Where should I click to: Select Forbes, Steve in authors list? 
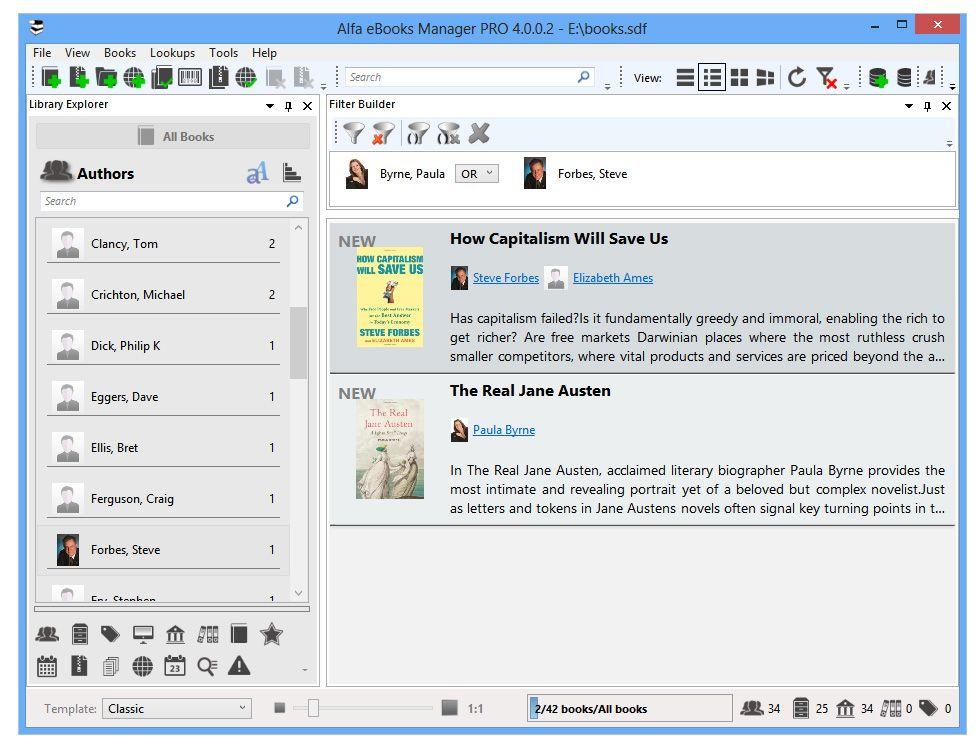coord(163,550)
